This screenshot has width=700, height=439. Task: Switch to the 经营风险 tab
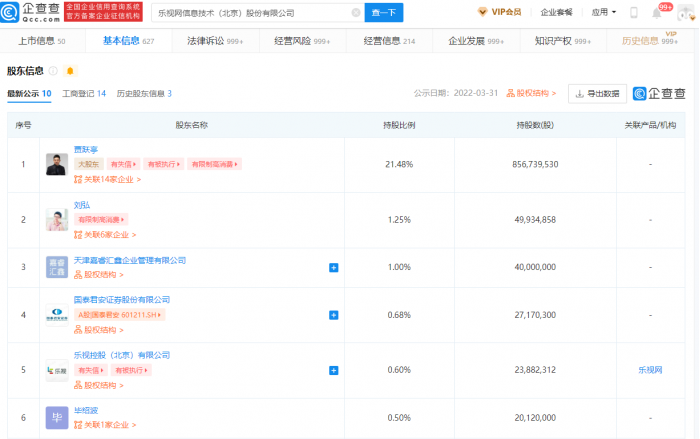click(x=302, y=41)
